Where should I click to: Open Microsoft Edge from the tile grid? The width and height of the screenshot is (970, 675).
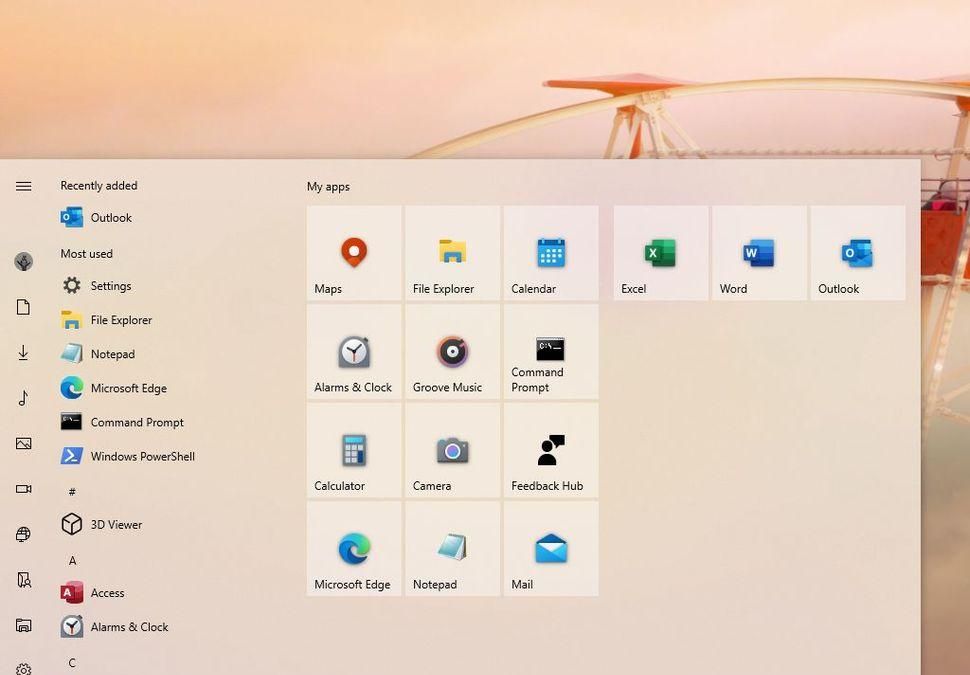[353, 548]
